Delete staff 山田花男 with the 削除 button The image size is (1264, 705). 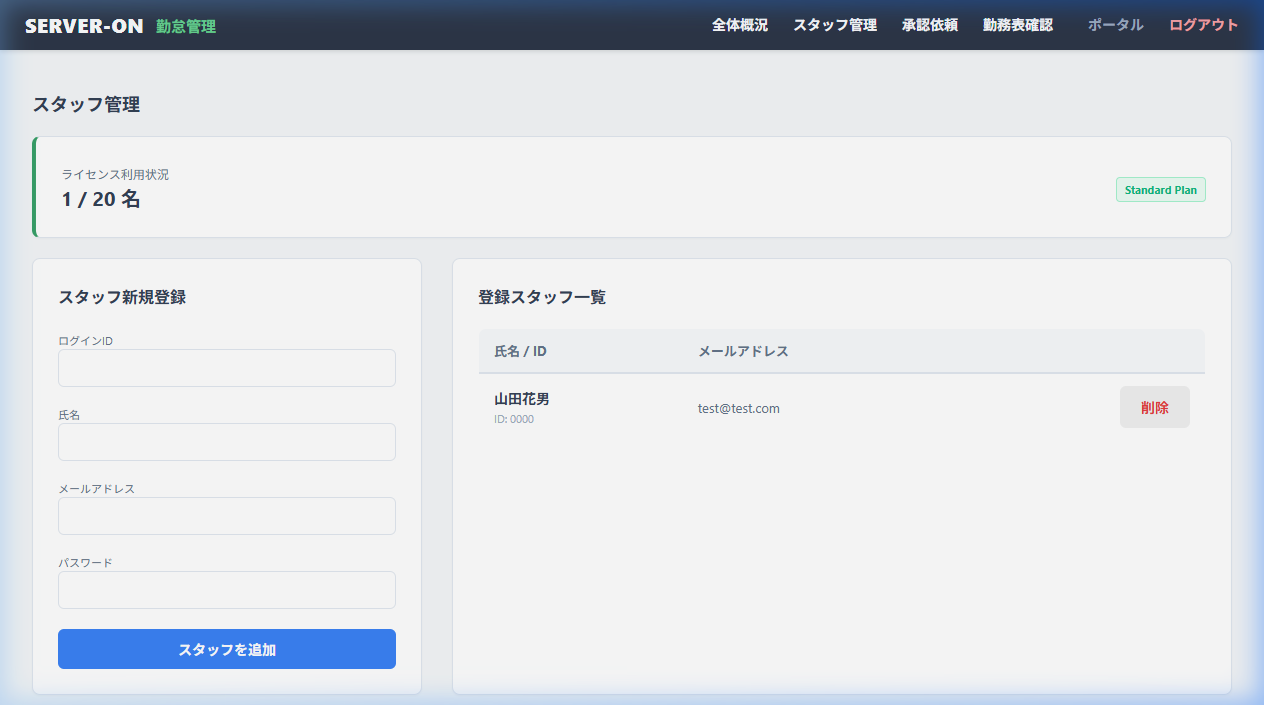point(1154,407)
